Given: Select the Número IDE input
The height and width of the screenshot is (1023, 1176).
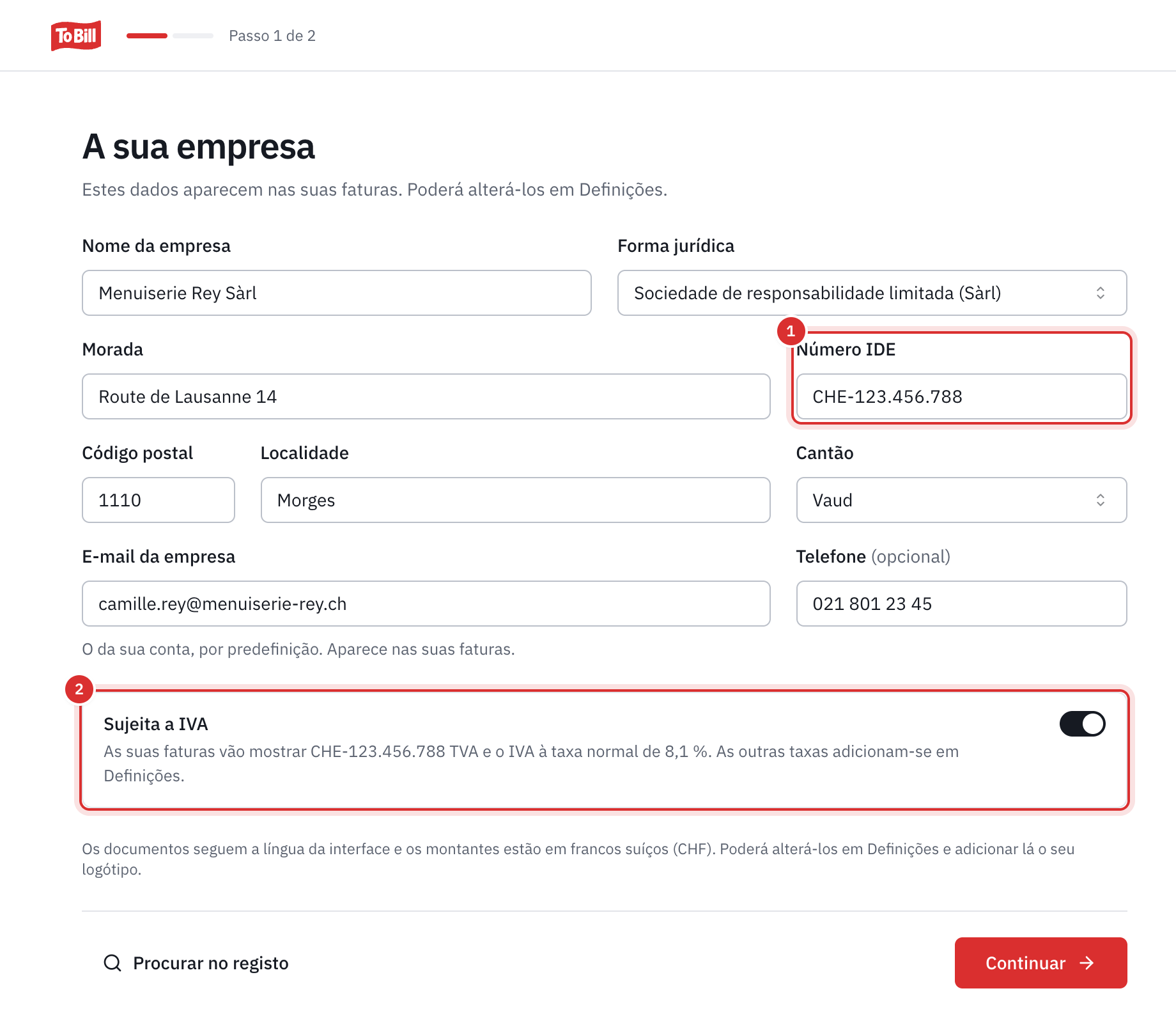Looking at the screenshot, I should (961, 396).
